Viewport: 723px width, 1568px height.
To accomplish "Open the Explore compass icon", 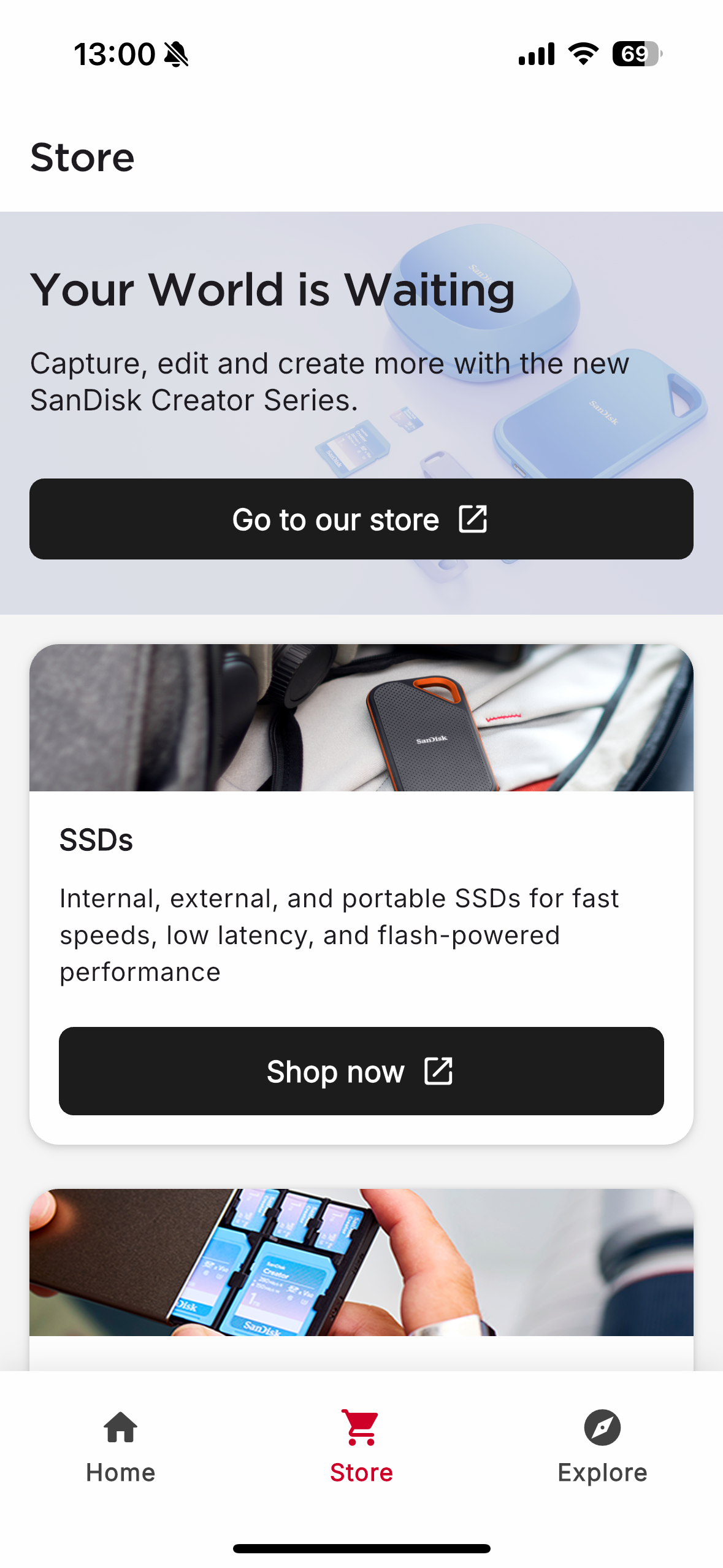I will [602, 1427].
